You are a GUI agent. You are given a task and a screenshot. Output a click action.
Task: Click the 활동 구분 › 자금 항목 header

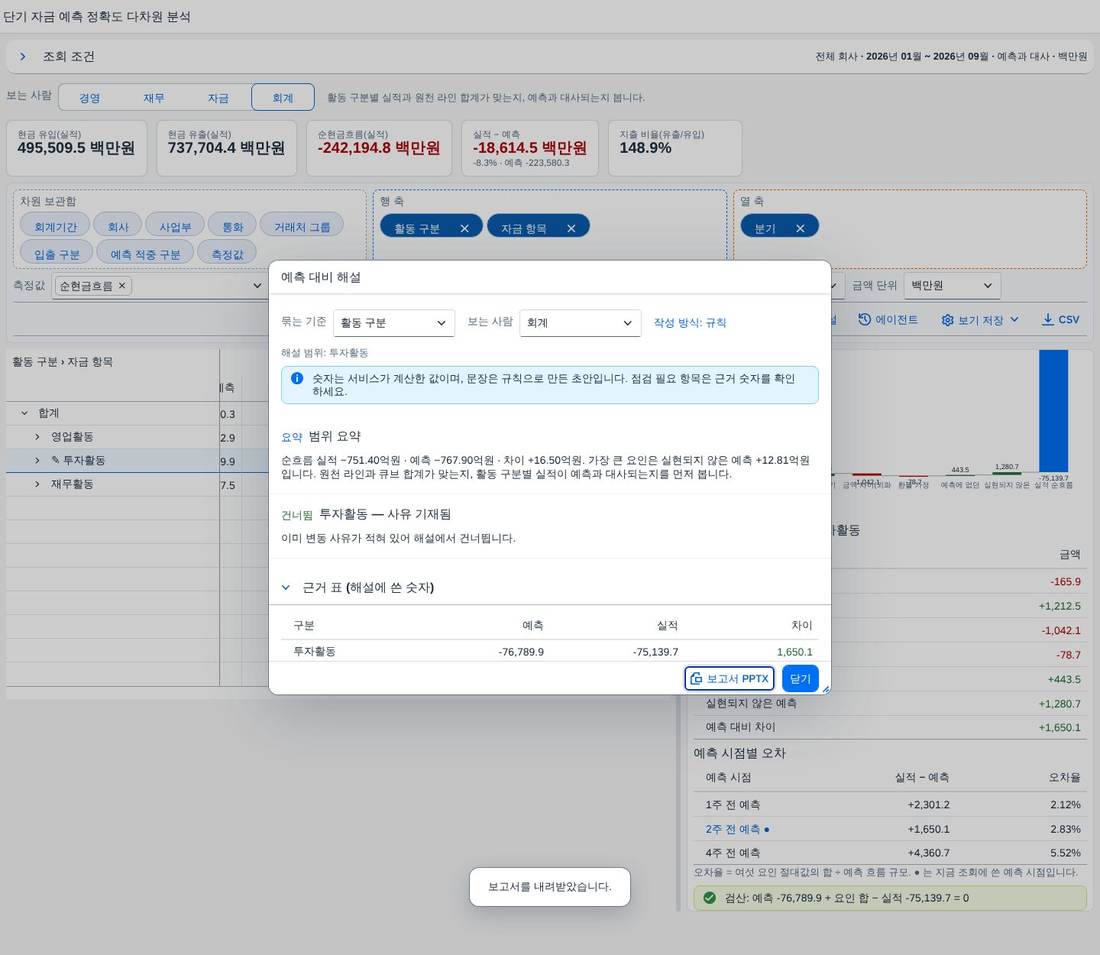[62, 362]
